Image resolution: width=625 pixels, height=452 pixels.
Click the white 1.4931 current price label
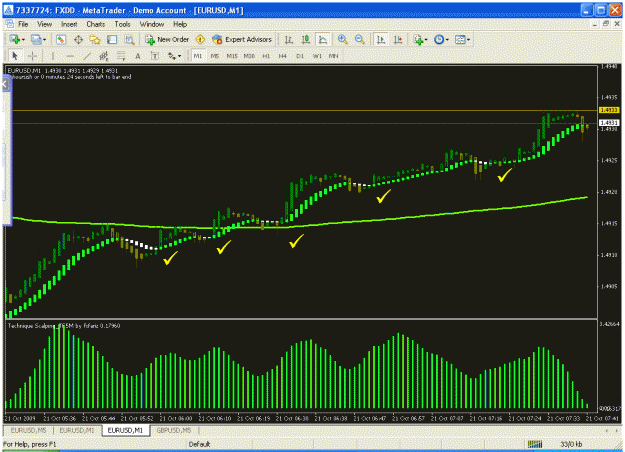click(x=609, y=123)
